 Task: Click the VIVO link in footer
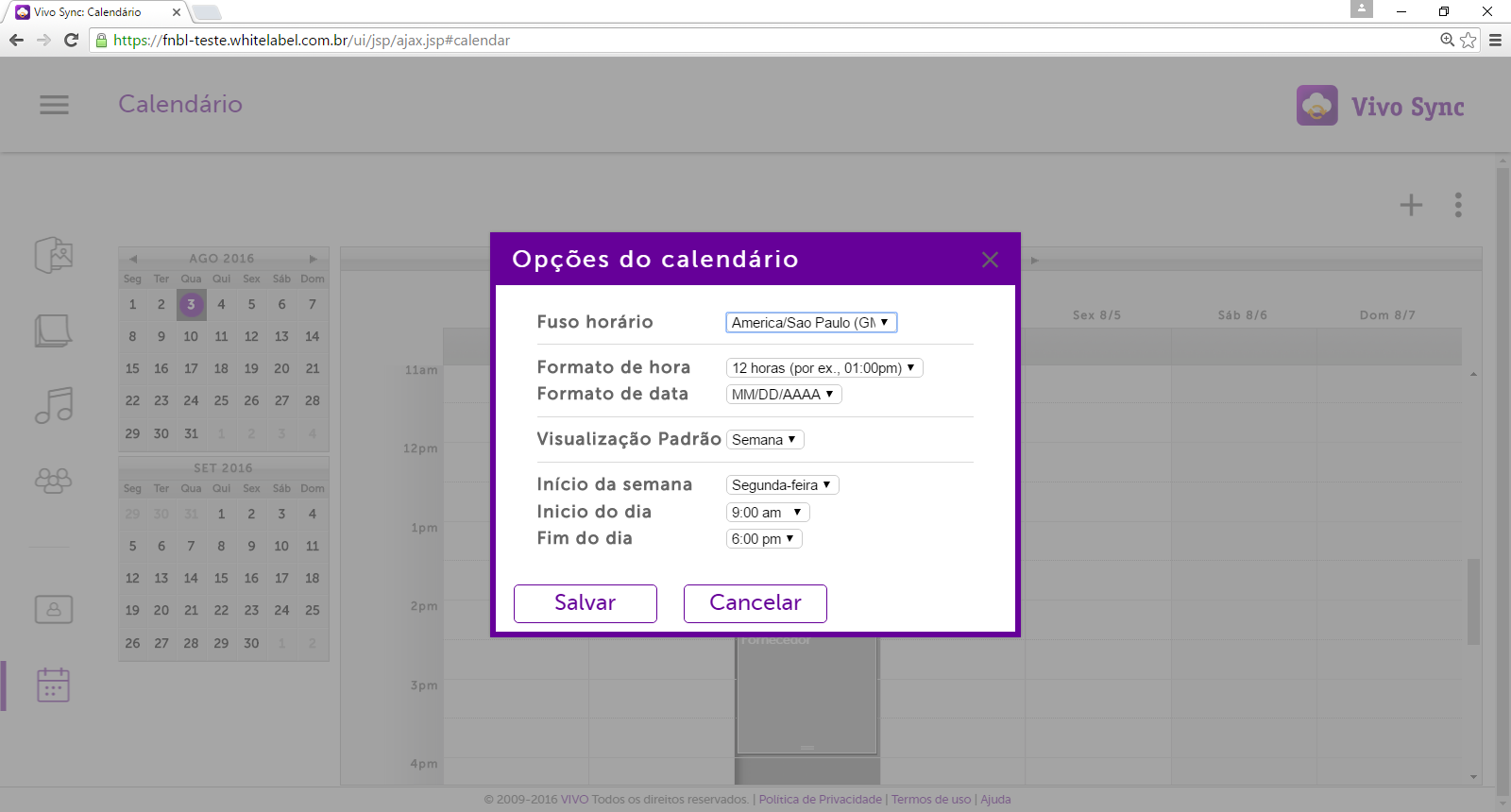tap(574, 800)
